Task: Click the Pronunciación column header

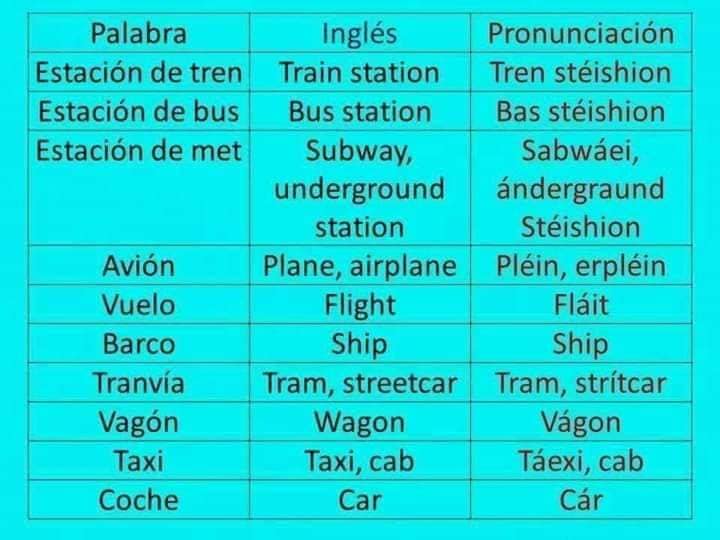Action: 581,33
